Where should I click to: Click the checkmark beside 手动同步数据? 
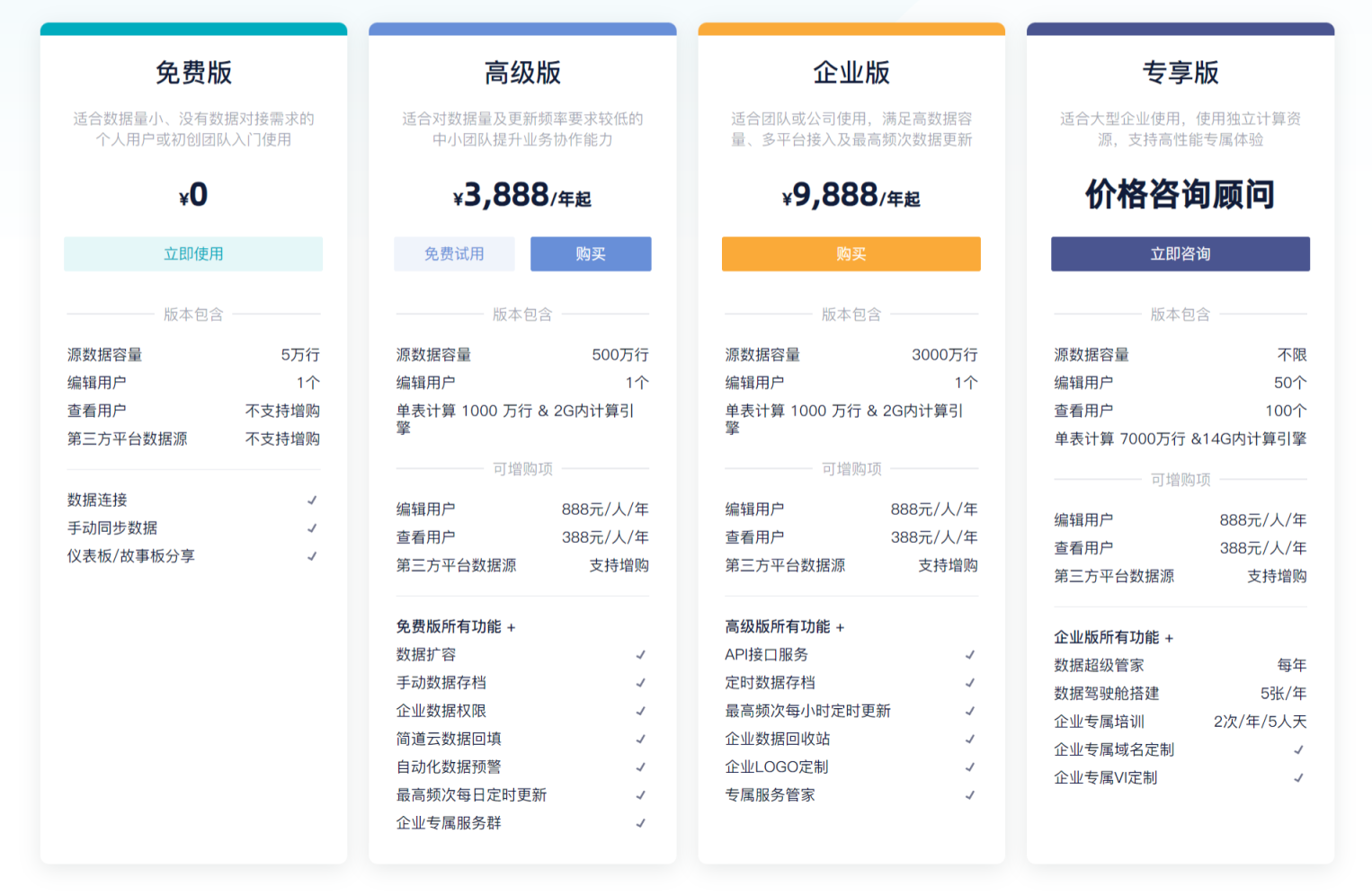click(312, 528)
